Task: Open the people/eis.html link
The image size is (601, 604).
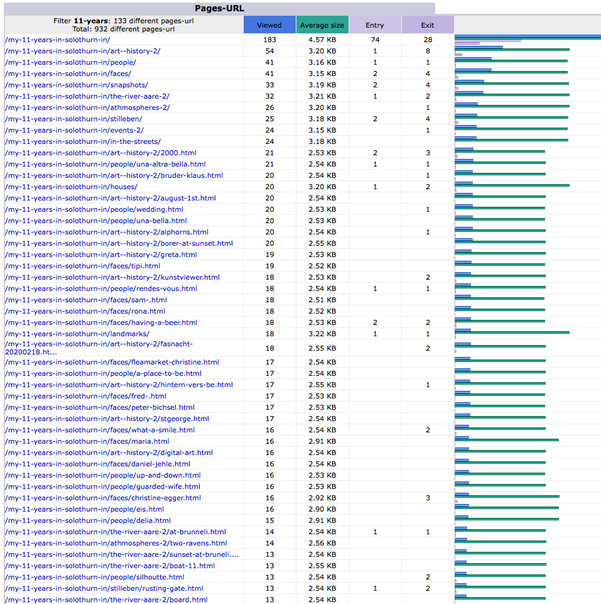Action: click(x=84, y=509)
